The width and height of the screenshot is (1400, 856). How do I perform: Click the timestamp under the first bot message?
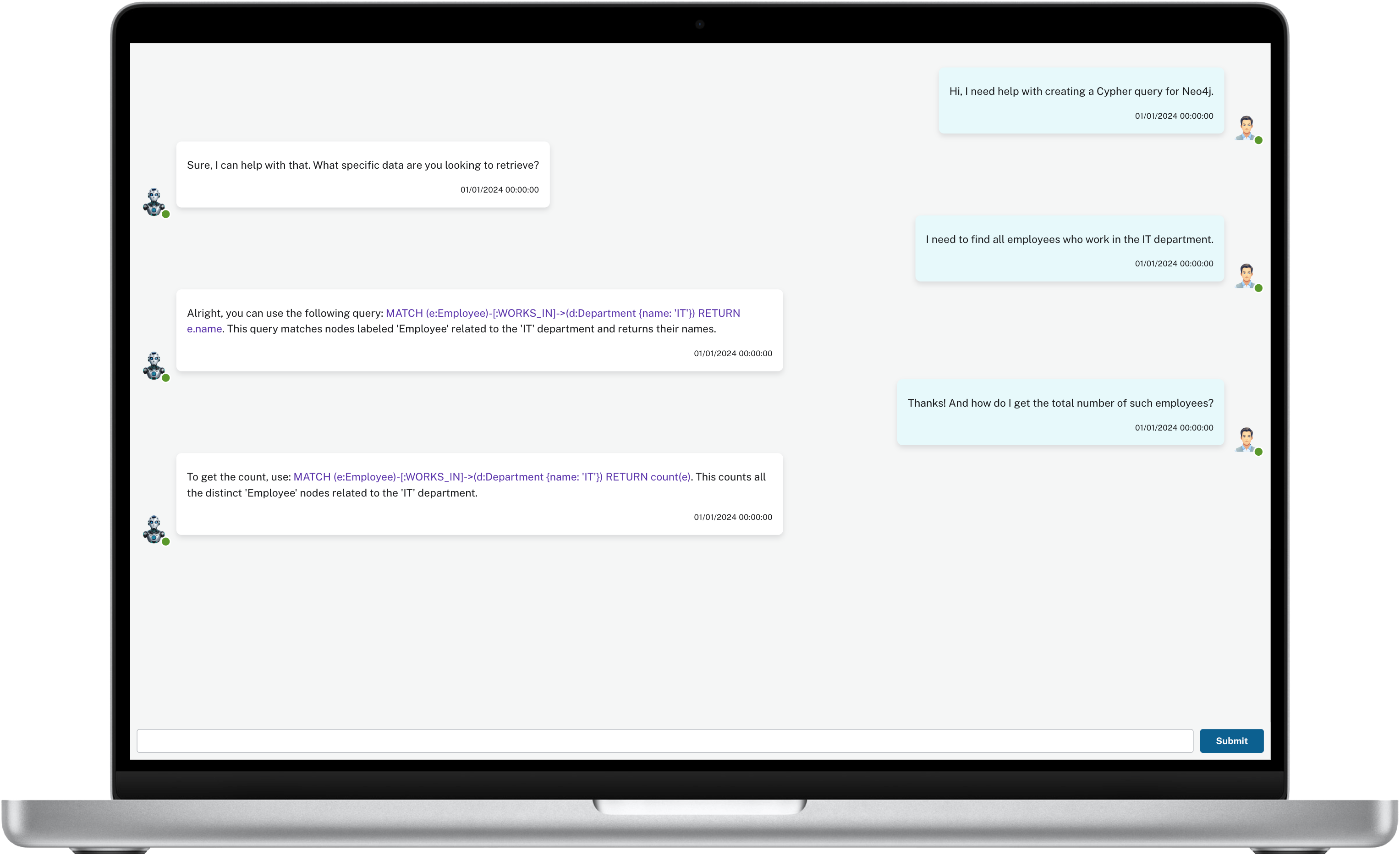(499, 190)
